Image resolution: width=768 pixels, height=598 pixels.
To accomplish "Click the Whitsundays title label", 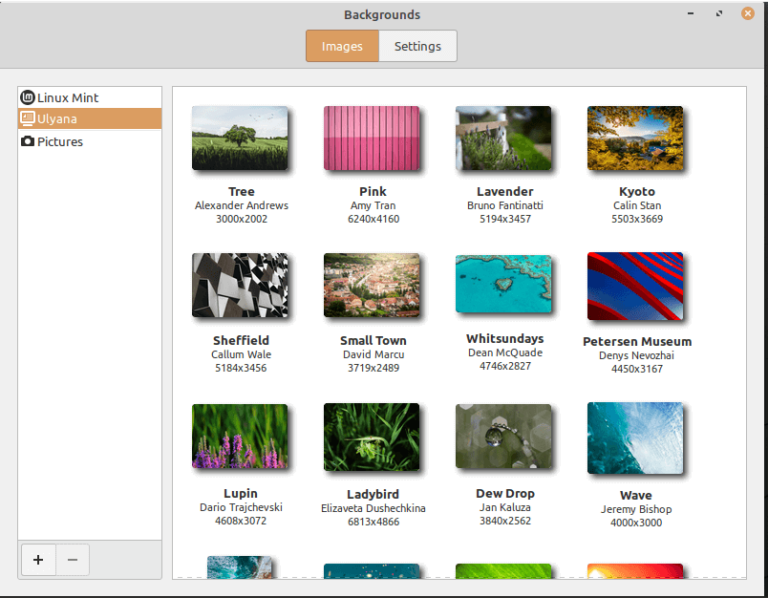I will (505, 339).
